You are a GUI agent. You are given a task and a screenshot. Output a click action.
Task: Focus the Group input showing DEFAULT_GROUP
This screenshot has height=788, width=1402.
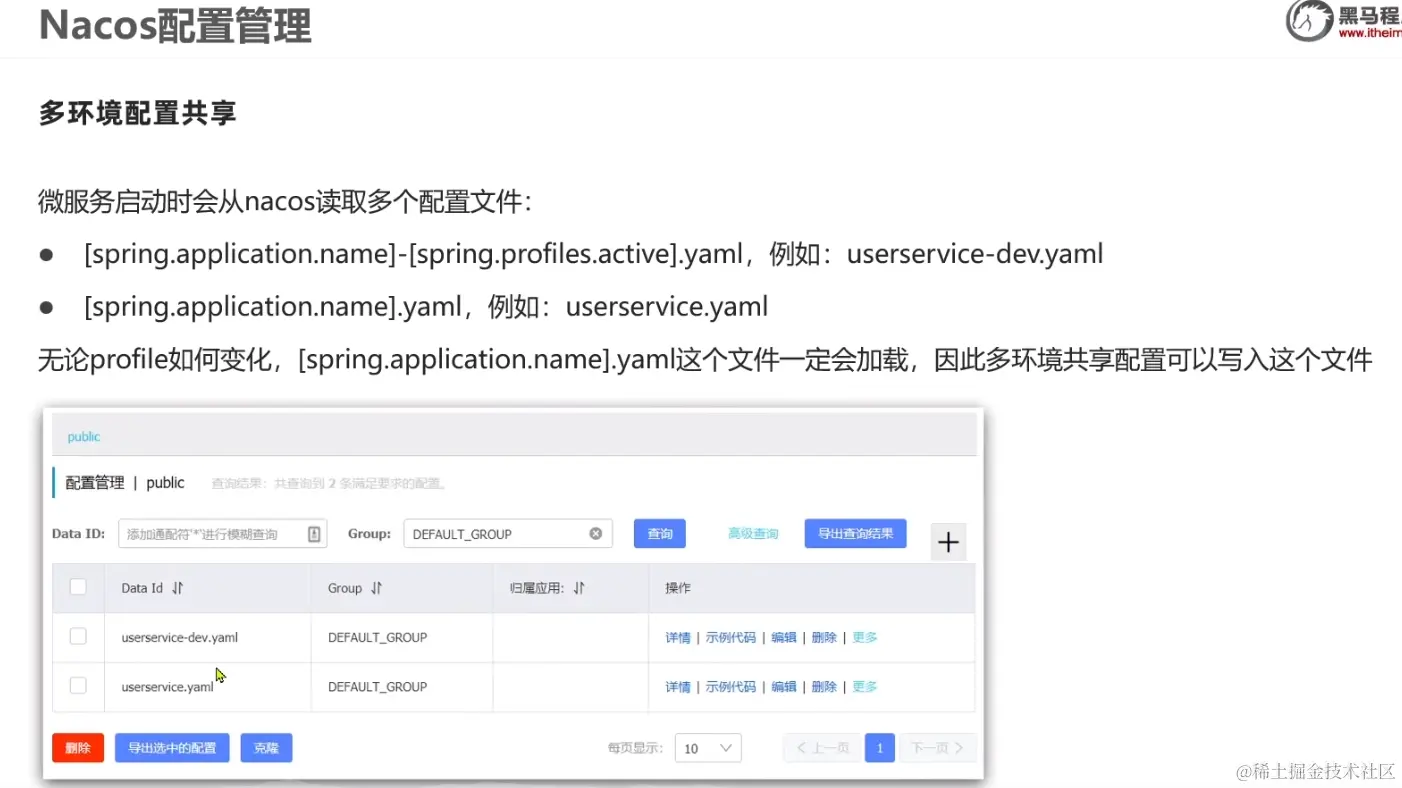(508, 534)
